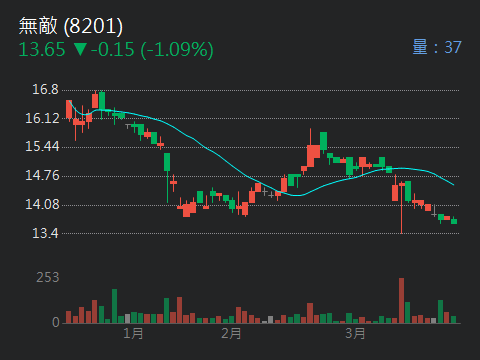
Task: Click the 15.44 price axis label
Action: click(x=42, y=147)
